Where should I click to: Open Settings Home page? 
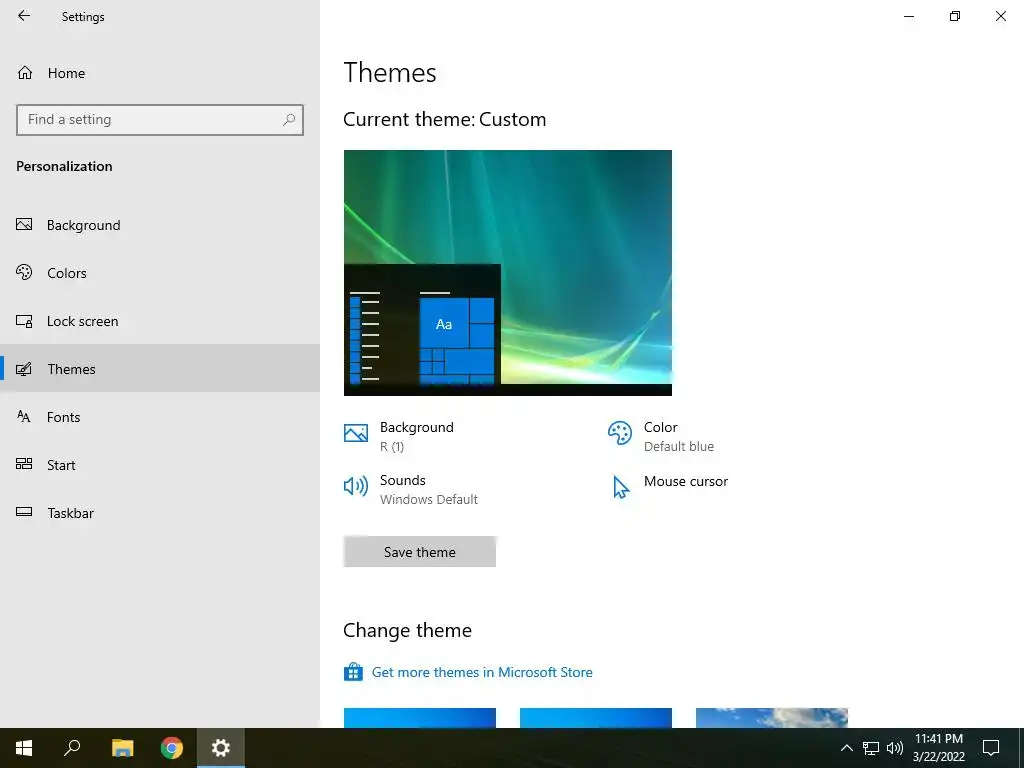click(x=160, y=73)
